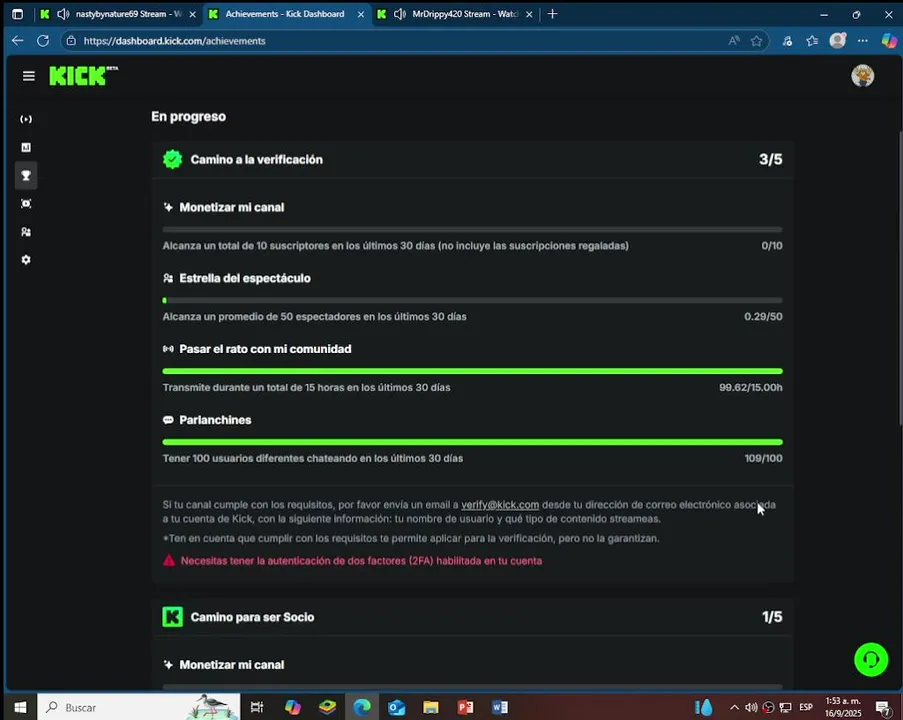Click the lock site info icon
The width and height of the screenshot is (903, 720).
pyautogui.click(x=71, y=41)
